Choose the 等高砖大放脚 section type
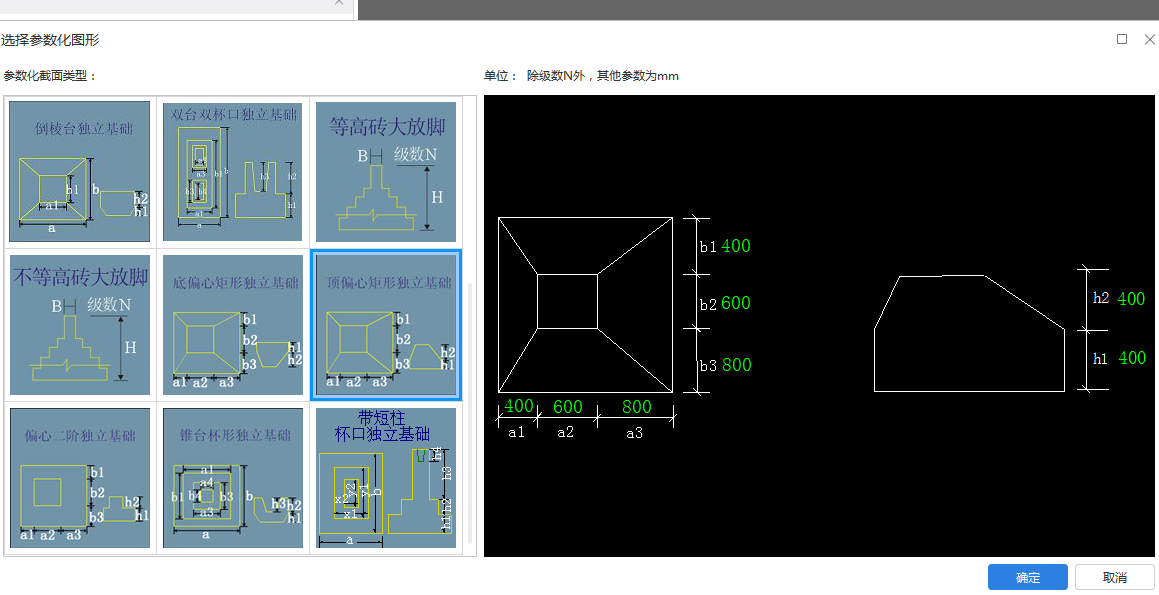The height and width of the screenshot is (595, 1159). pos(386,172)
